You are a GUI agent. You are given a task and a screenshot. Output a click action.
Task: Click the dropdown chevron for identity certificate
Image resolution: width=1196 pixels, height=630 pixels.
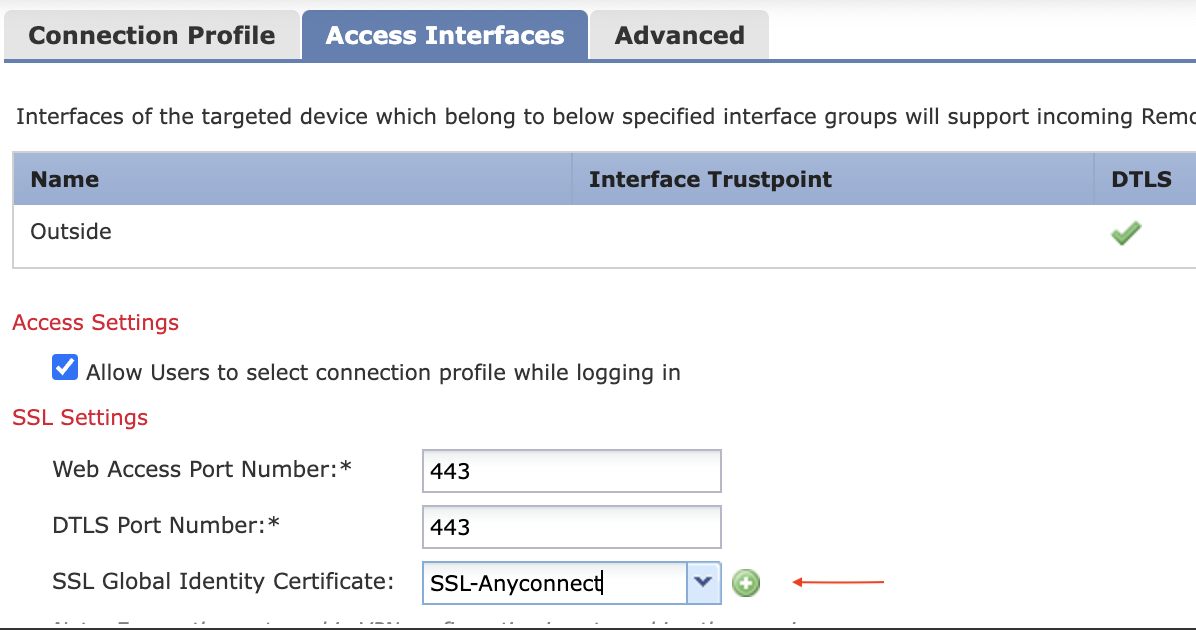click(704, 583)
